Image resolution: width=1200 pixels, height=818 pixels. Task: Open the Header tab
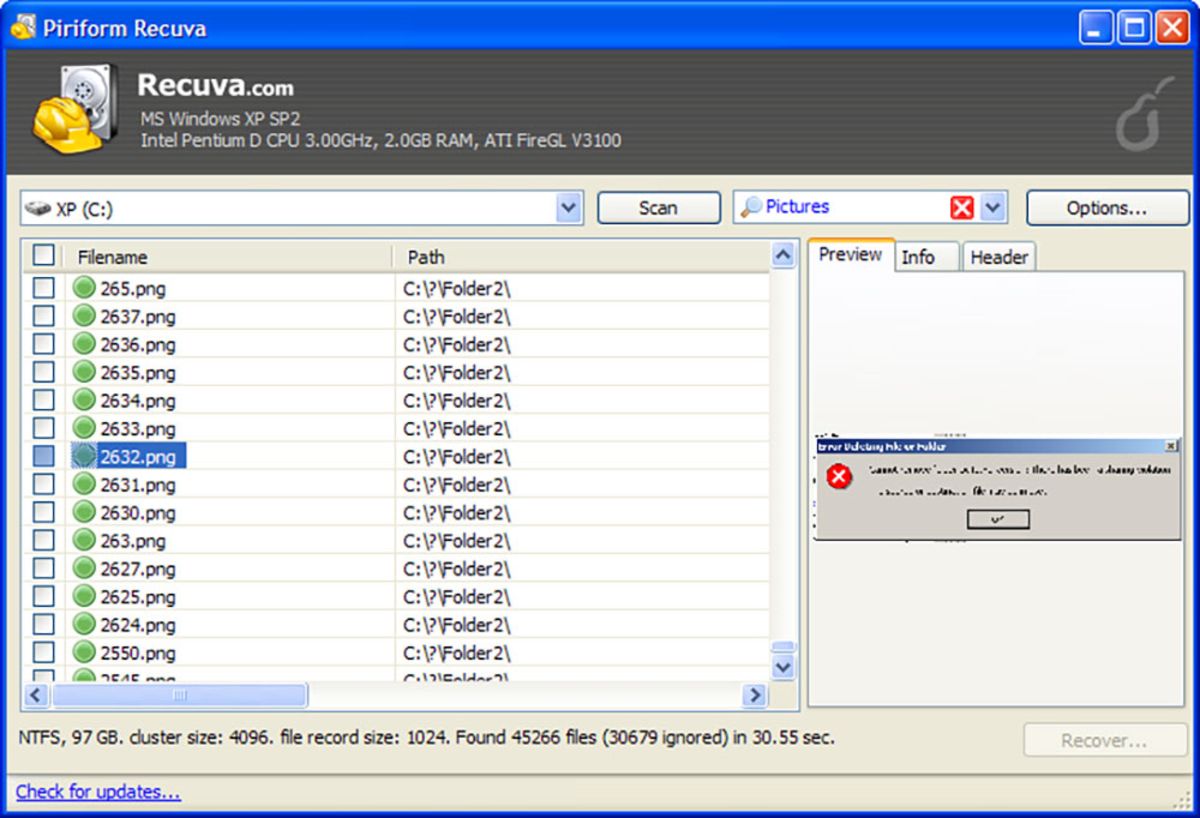coord(999,257)
